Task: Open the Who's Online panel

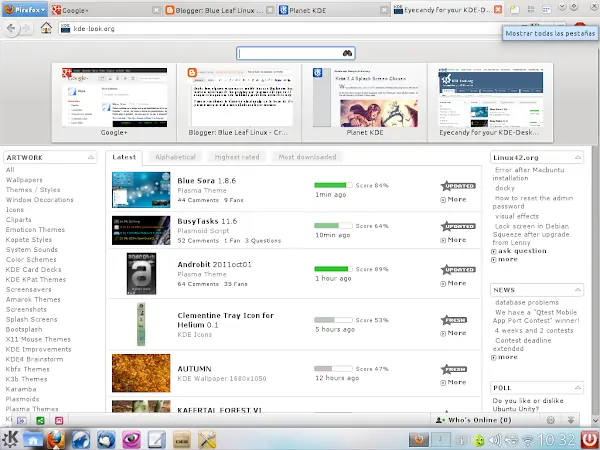Action: (474, 420)
